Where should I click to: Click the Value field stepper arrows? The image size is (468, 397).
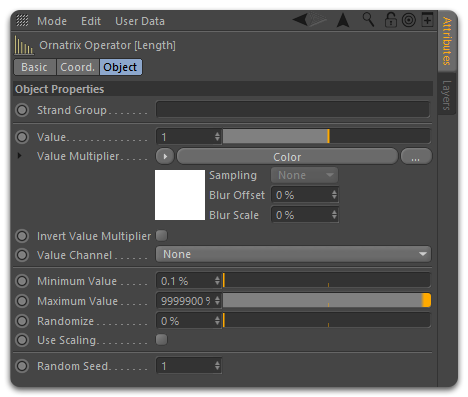[217, 137]
